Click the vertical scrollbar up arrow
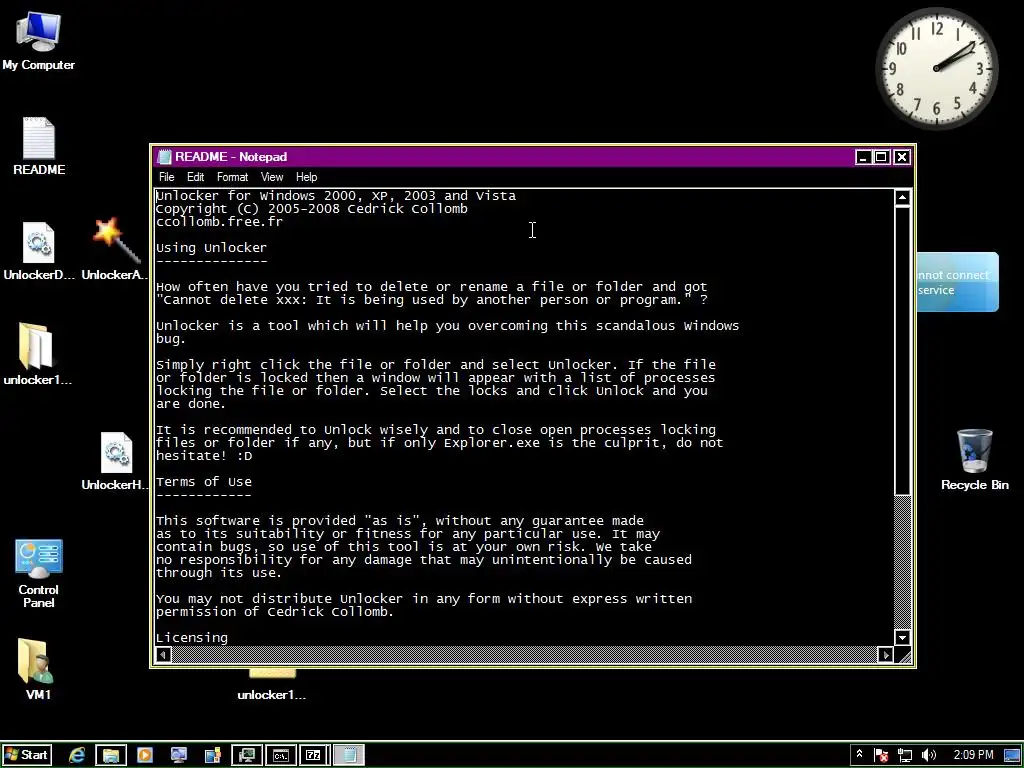Screen dimensions: 1024x768 click(903, 197)
